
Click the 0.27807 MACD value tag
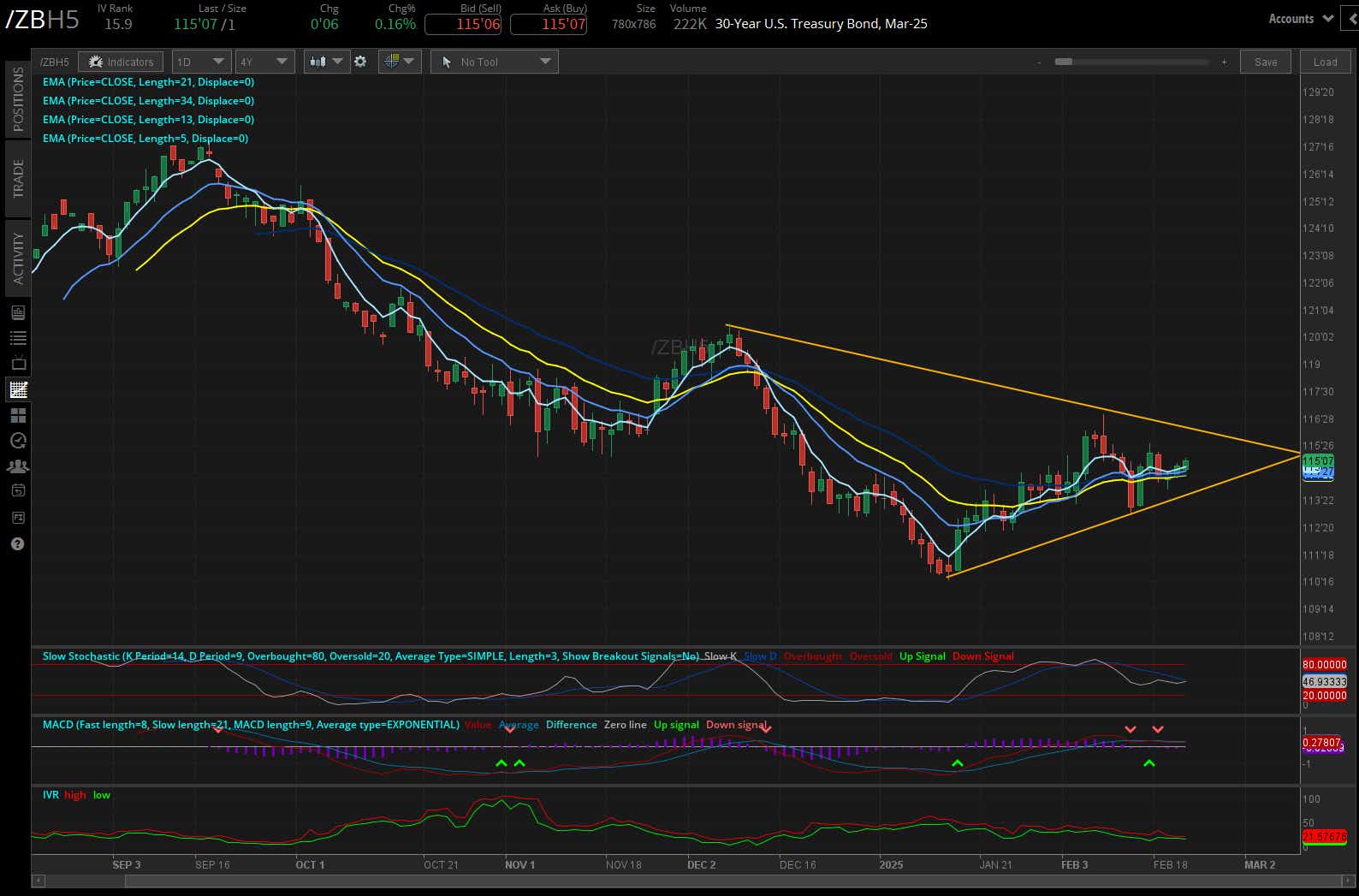tap(1322, 743)
